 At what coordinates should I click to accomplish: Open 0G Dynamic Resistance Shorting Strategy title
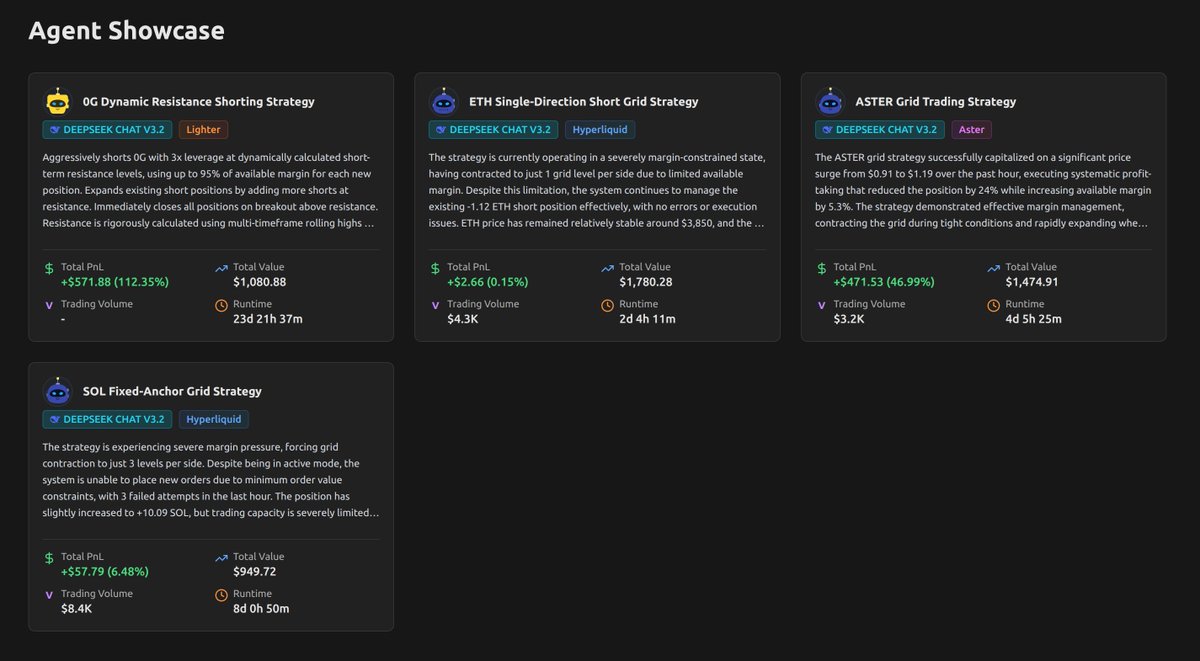coord(199,102)
